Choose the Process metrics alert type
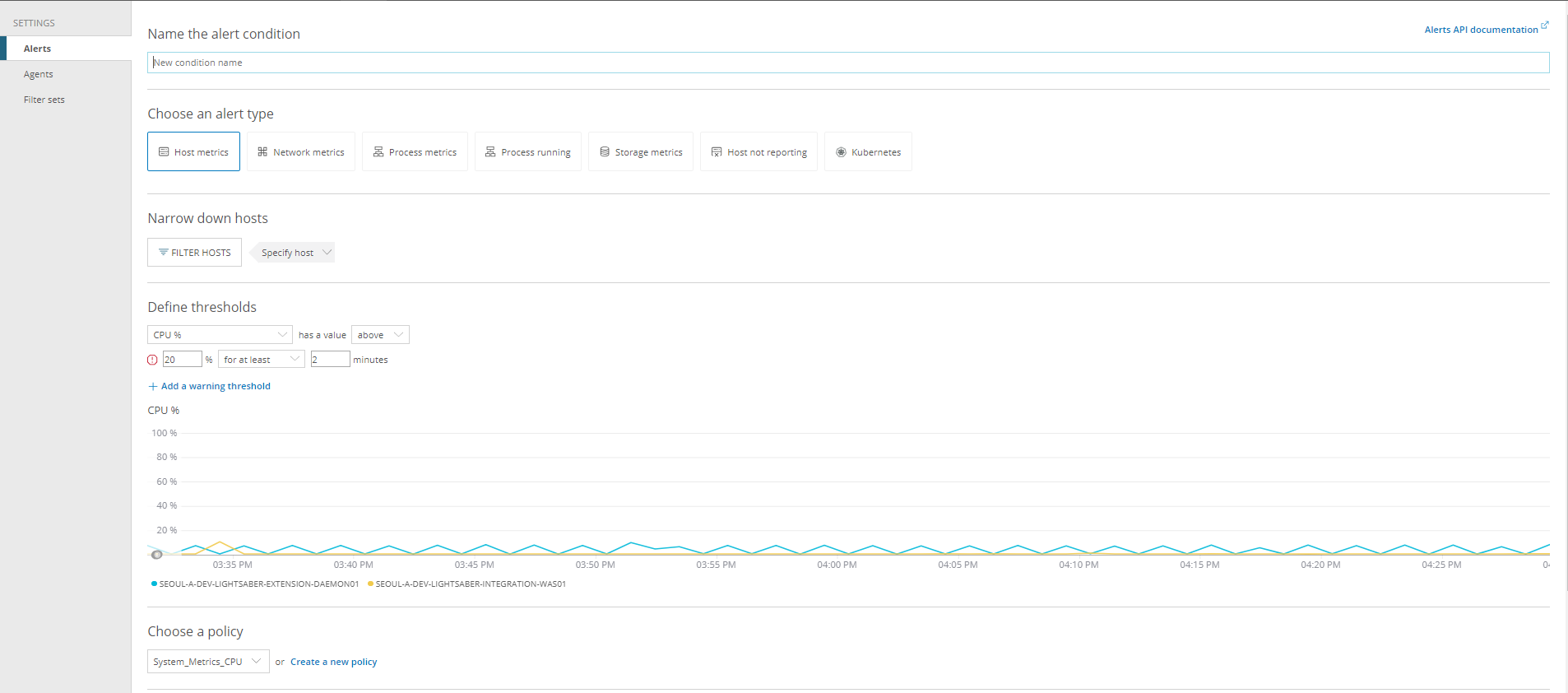Image resolution: width=1568 pixels, height=693 pixels. pos(415,151)
